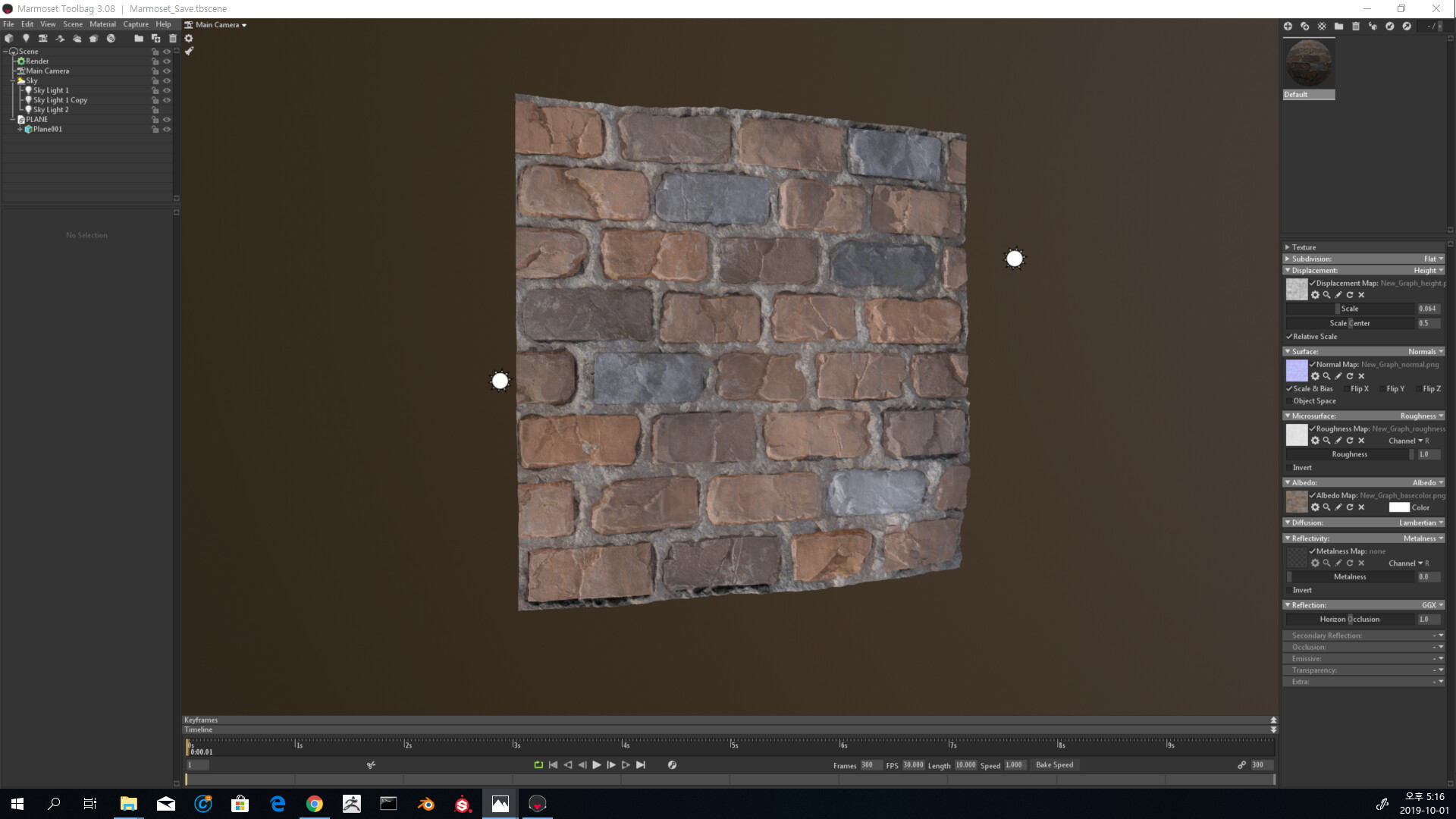
Task: Hide Sky Light 1 with its visibility eye
Action: 167,90
